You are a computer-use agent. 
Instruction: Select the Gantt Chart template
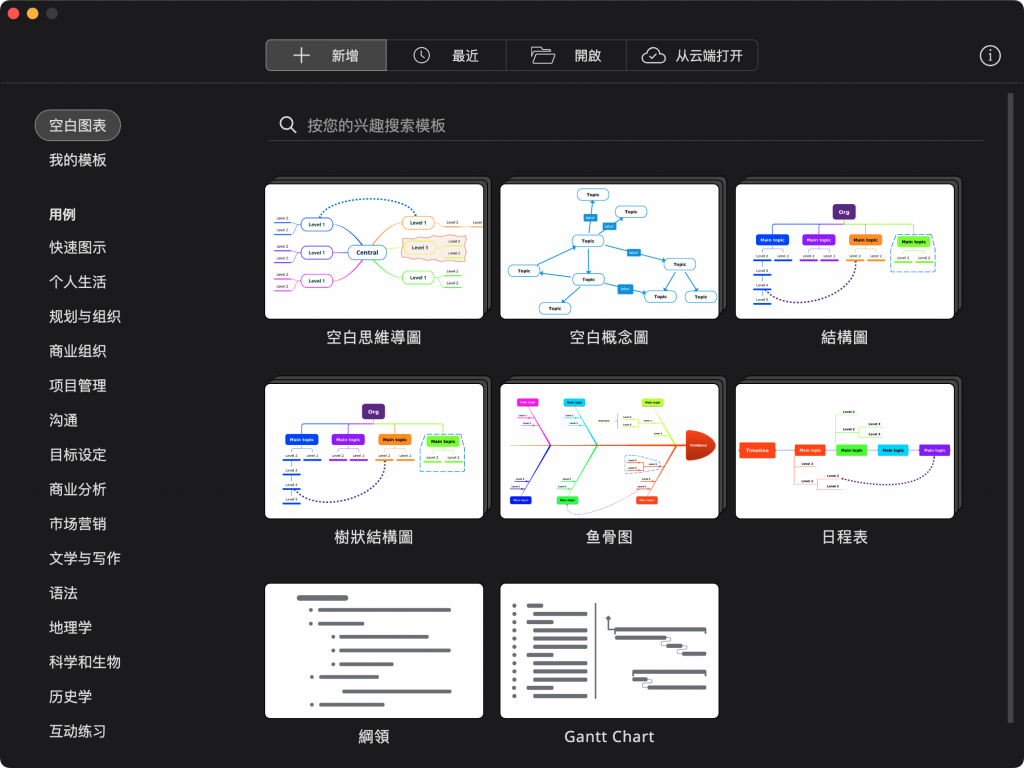[x=609, y=650]
